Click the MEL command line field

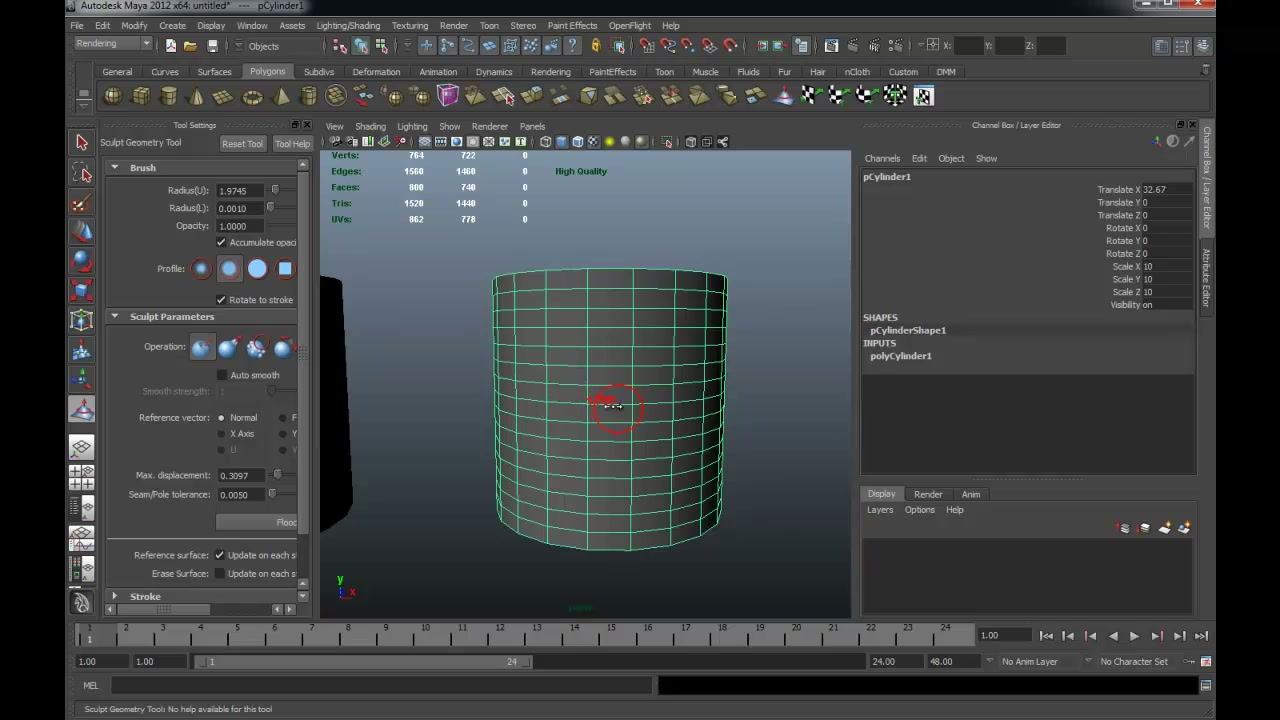pos(382,686)
